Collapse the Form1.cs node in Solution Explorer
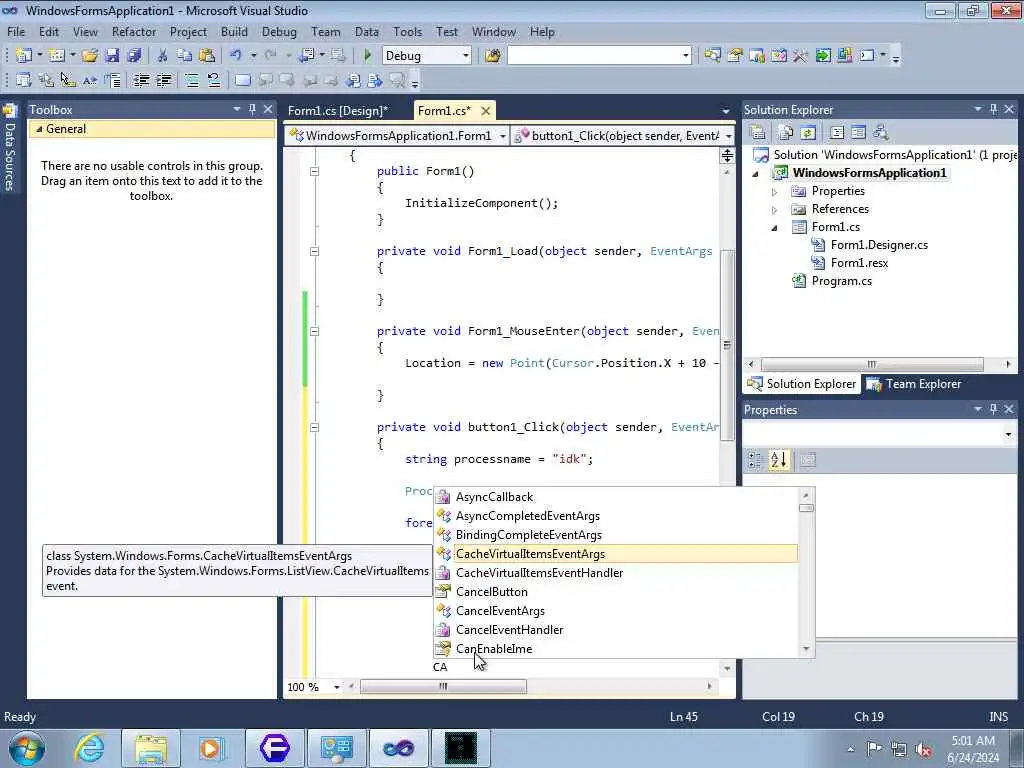The image size is (1024, 768). click(775, 228)
